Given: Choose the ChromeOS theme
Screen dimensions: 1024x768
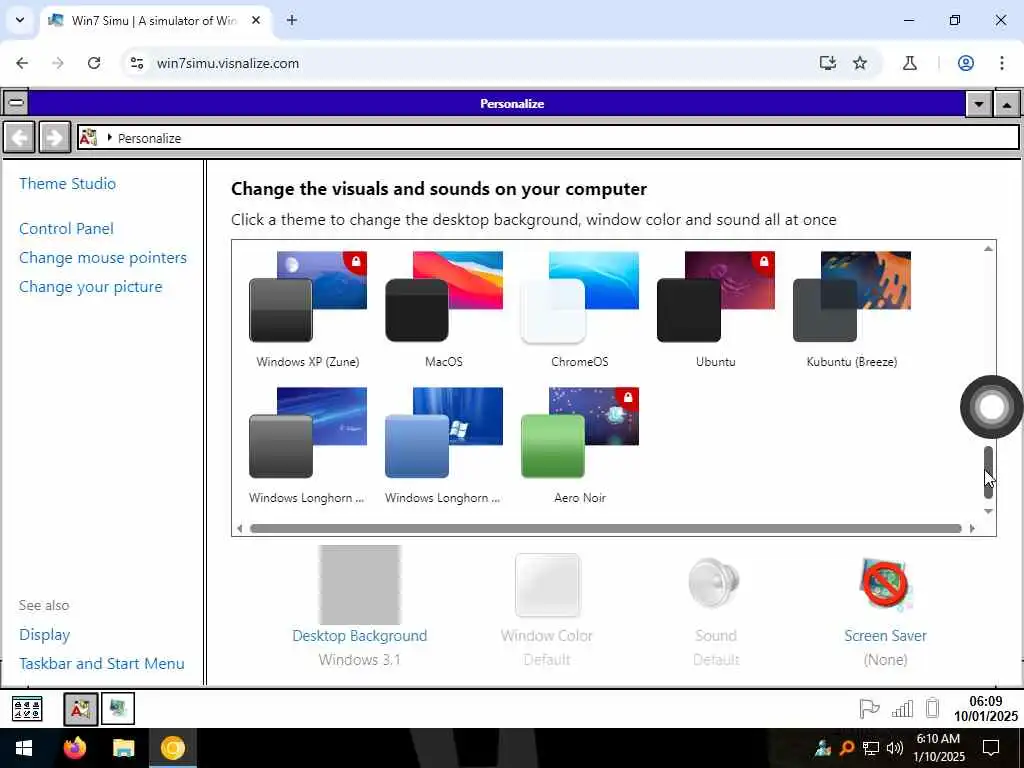Looking at the screenshot, I should pos(580,310).
